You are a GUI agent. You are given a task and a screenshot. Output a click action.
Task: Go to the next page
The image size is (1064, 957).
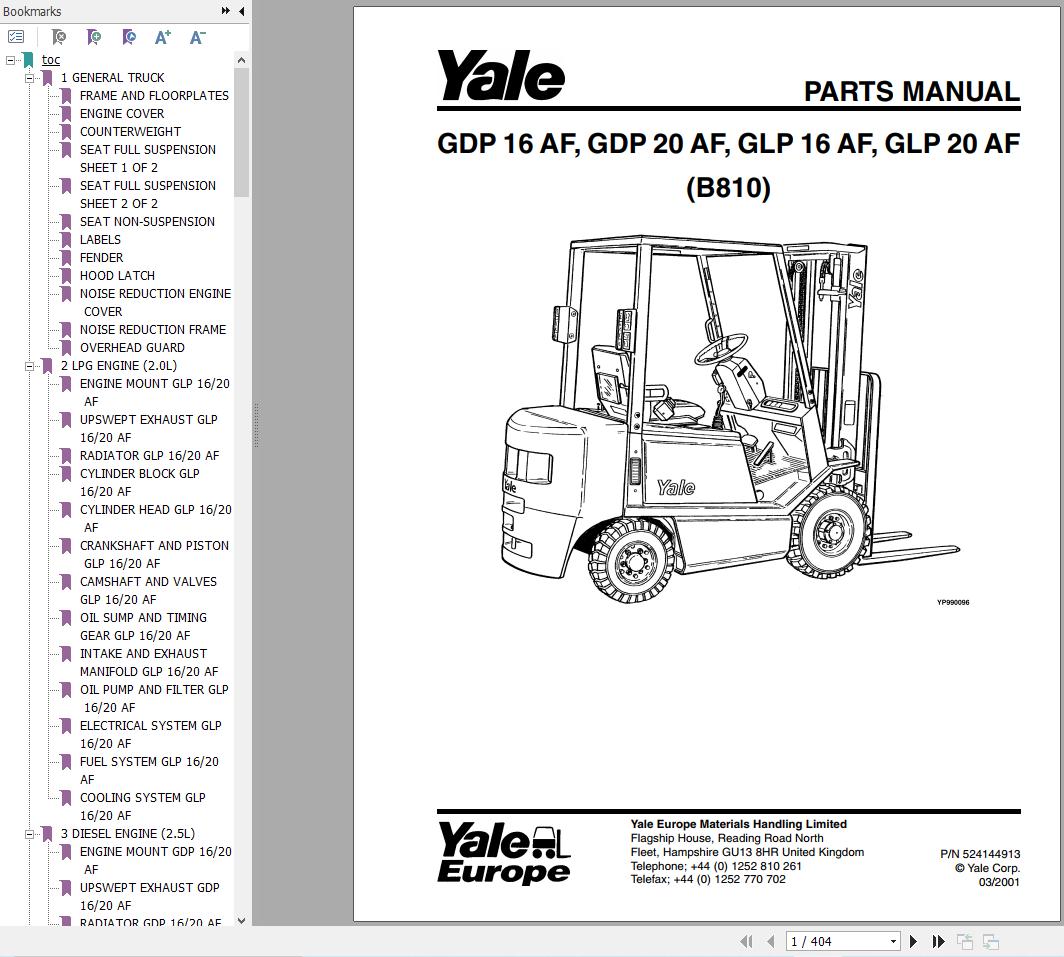pyautogui.click(x=913, y=941)
